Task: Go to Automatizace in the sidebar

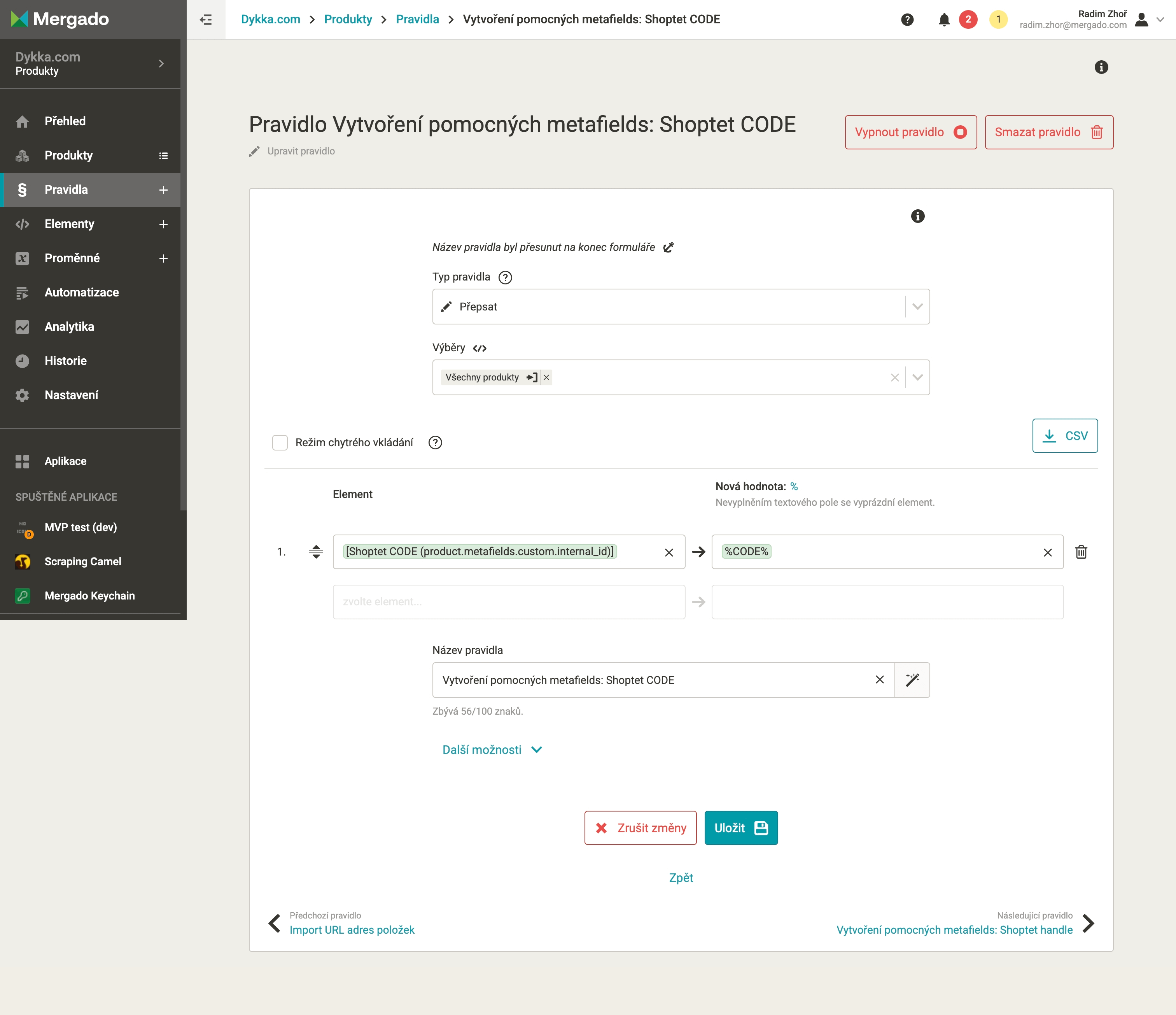Action: point(82,292)
